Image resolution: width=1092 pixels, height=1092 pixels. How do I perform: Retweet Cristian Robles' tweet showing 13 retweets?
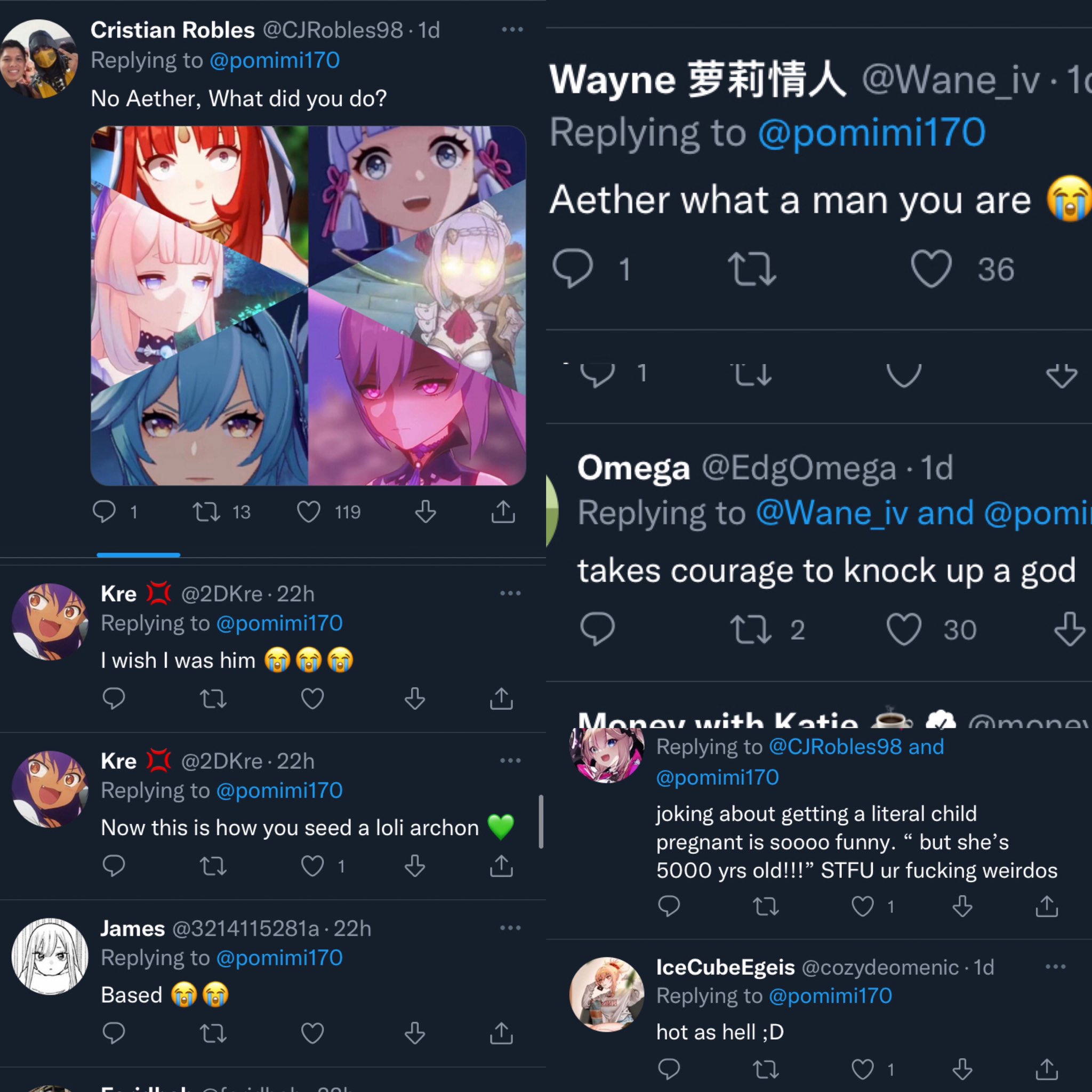[206, 512]
